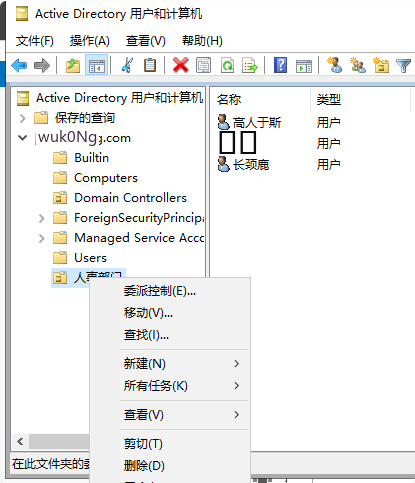Image resolution: width=415 pixels, height=483 pixels.
Task: Click the user icon beside 长颈鹿
Action: (223, 164)
